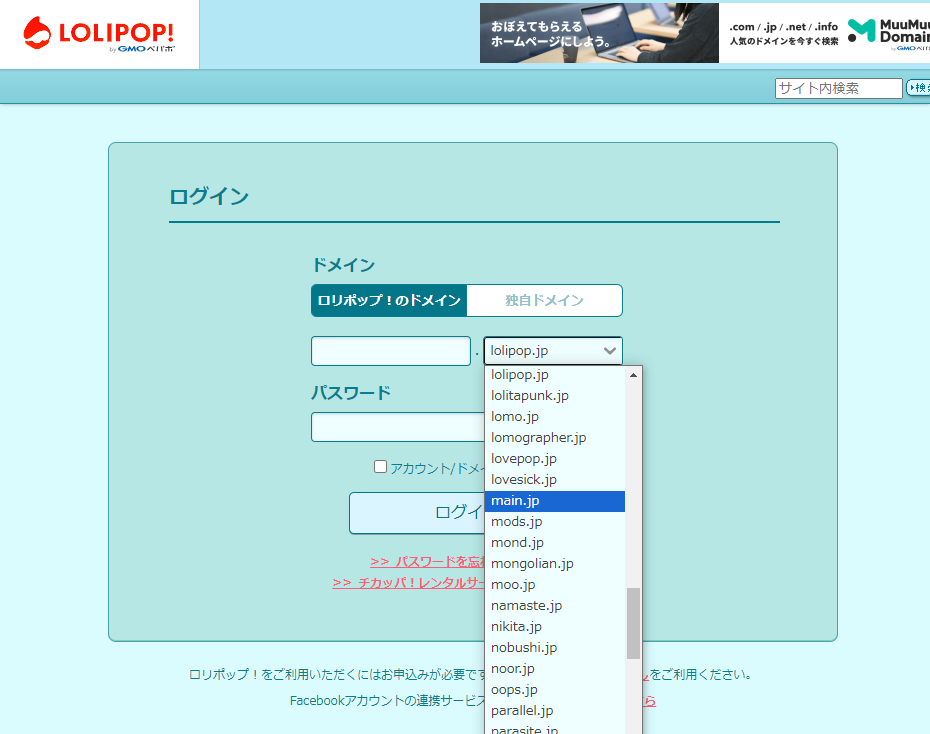
Task: Switch to 独自ドメイン tab
Action: pos(544,300)
